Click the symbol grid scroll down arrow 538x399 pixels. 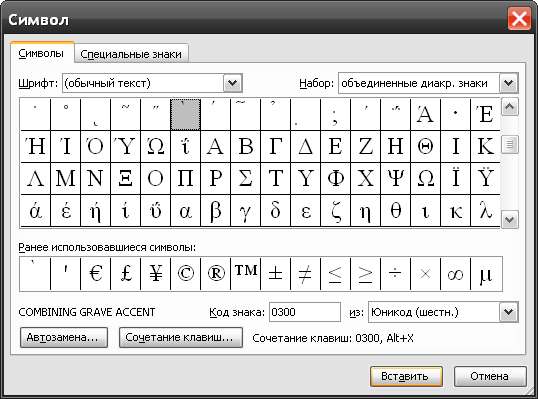(x=510, y=220)
